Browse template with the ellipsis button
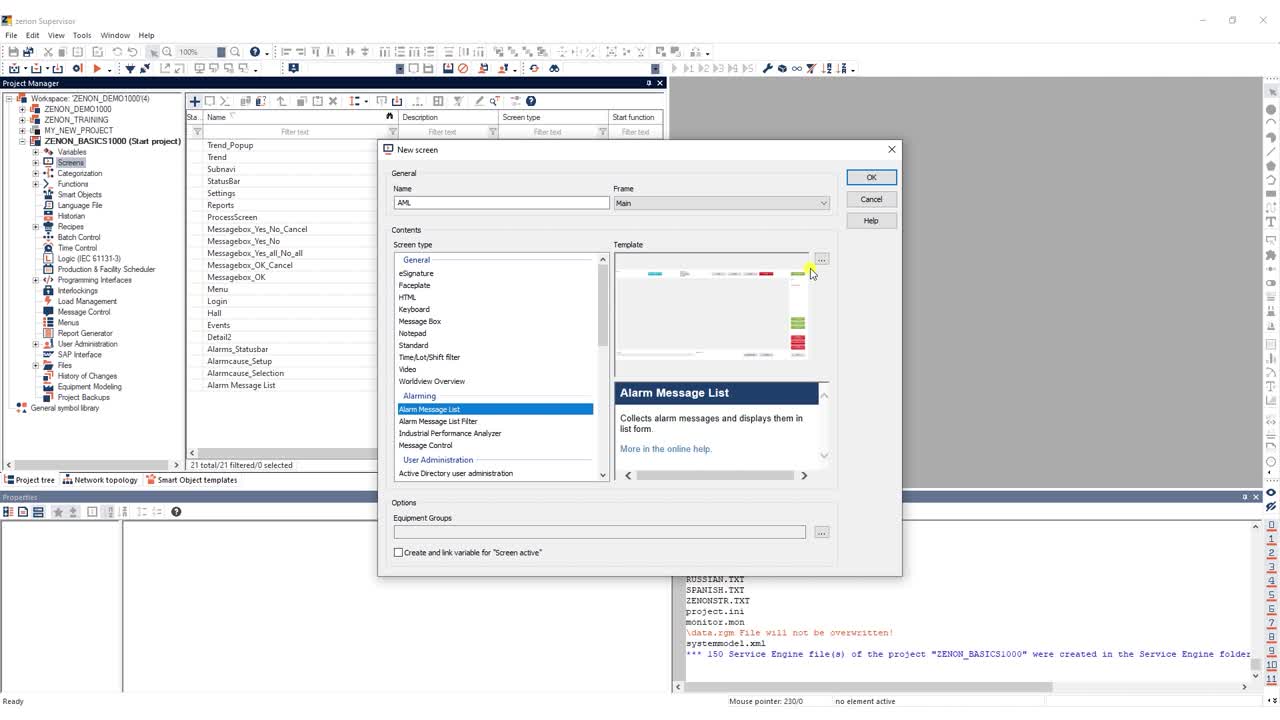This screenshot has width=1280, height=720. [821, 259]
